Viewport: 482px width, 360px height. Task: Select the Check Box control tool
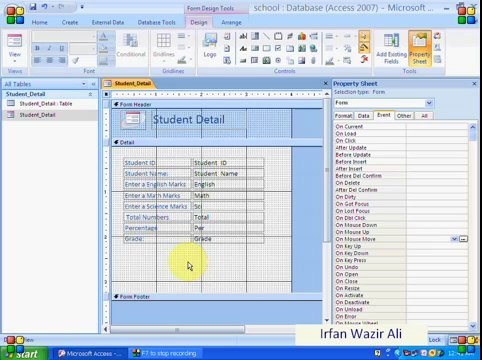[278, 49]
